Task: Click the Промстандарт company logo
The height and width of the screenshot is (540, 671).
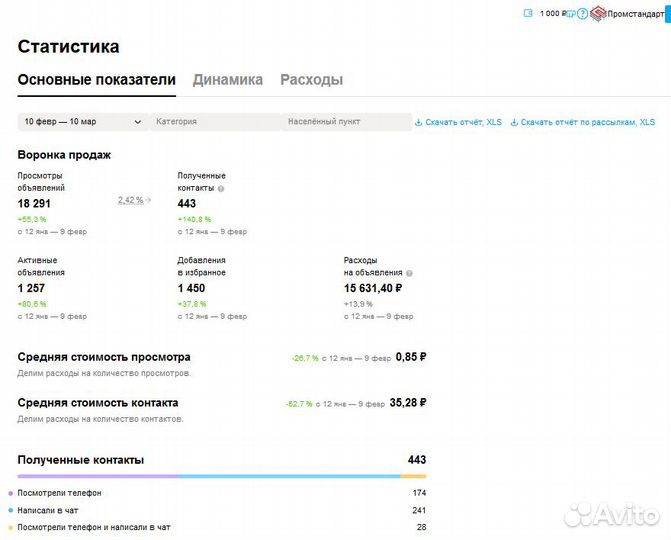Action: [597, 13]
